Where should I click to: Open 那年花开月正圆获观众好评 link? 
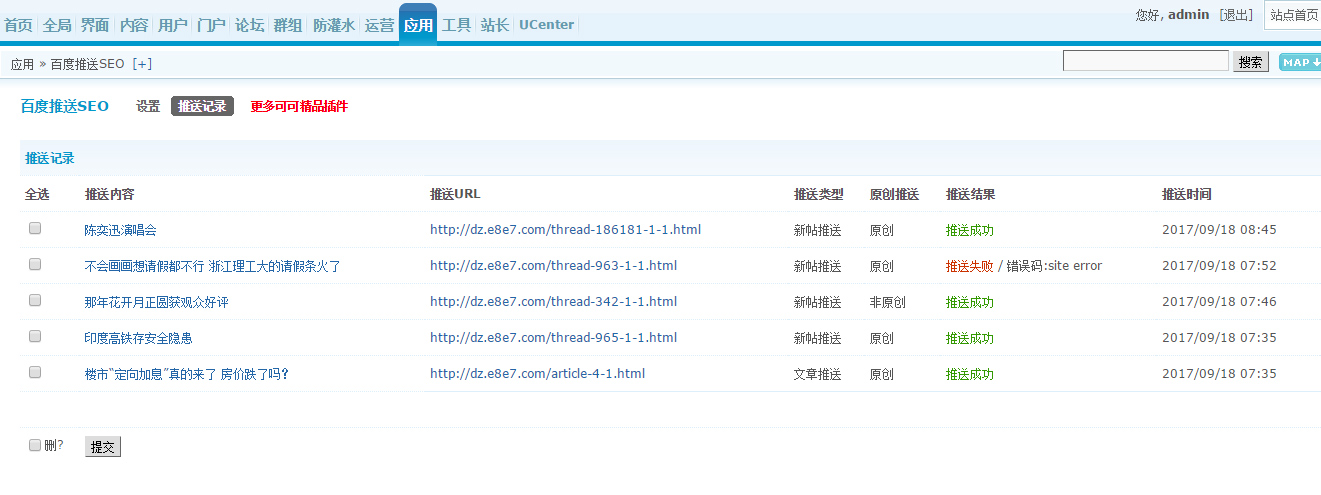coord(156,302)
